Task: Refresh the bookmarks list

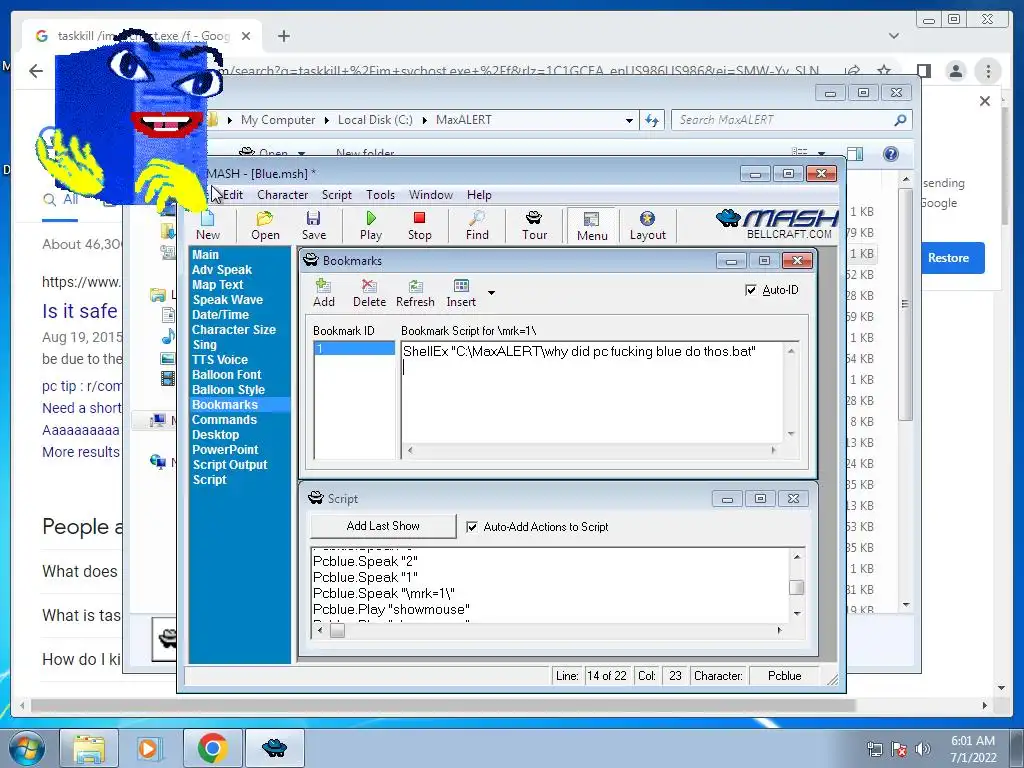Action: point(415,293)
